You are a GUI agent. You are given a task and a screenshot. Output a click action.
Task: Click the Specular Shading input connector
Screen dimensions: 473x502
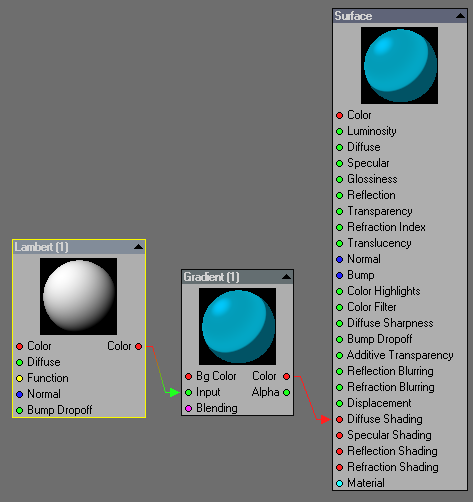tap(339, 435)
